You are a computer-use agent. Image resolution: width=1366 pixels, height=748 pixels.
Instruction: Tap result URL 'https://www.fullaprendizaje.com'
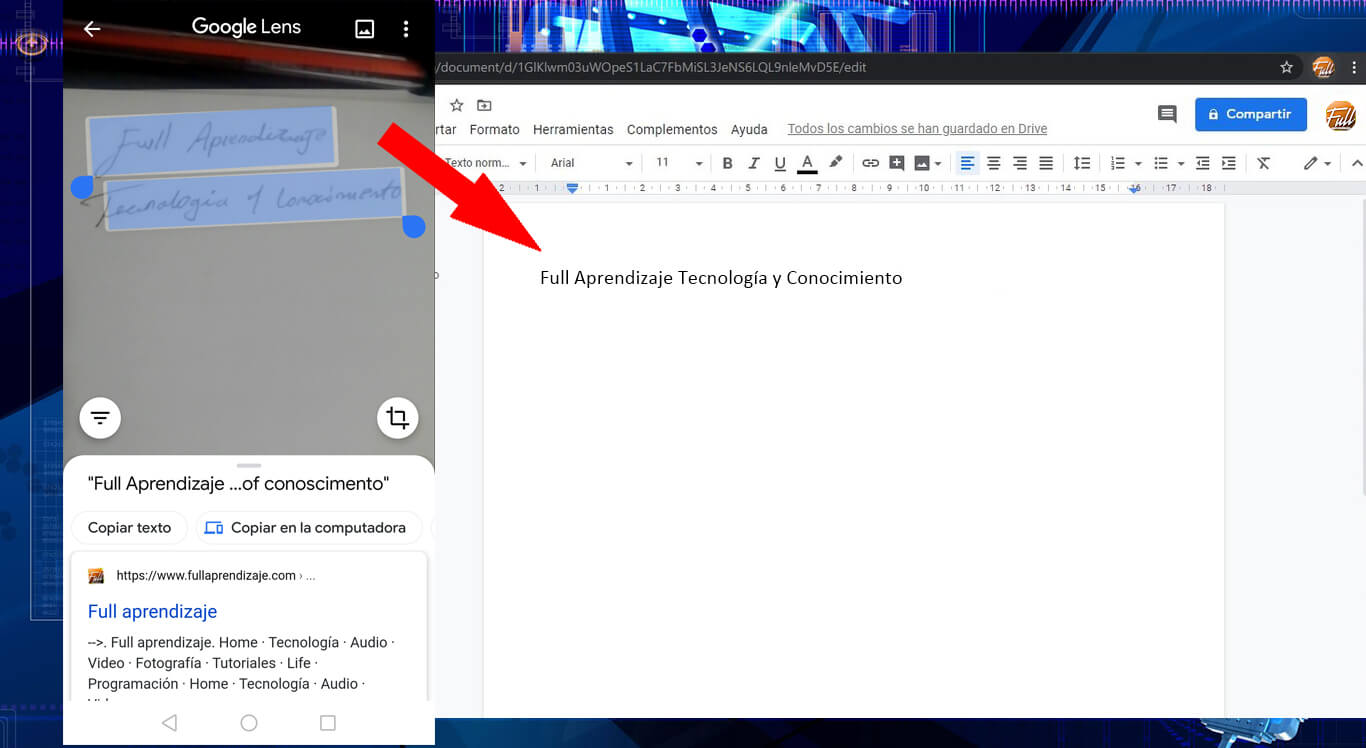[x=206, y=576]
